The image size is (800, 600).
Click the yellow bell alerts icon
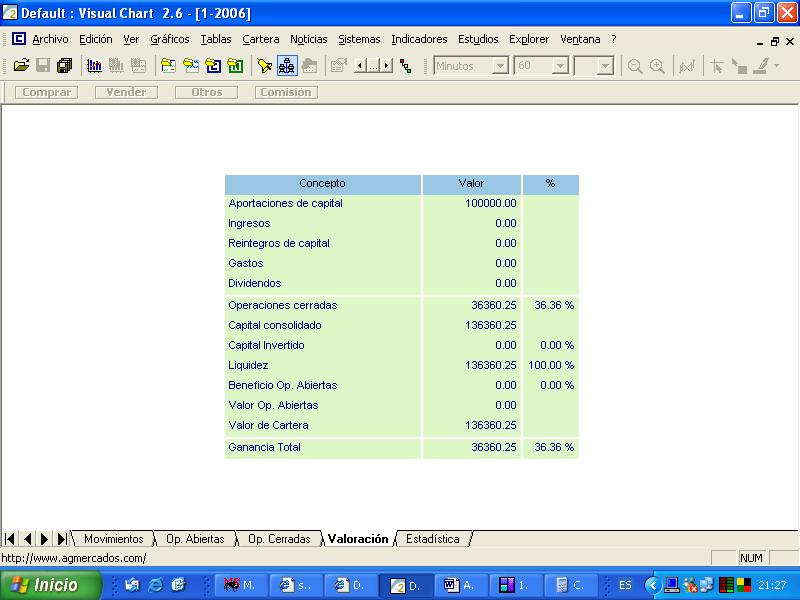point(265,66)
